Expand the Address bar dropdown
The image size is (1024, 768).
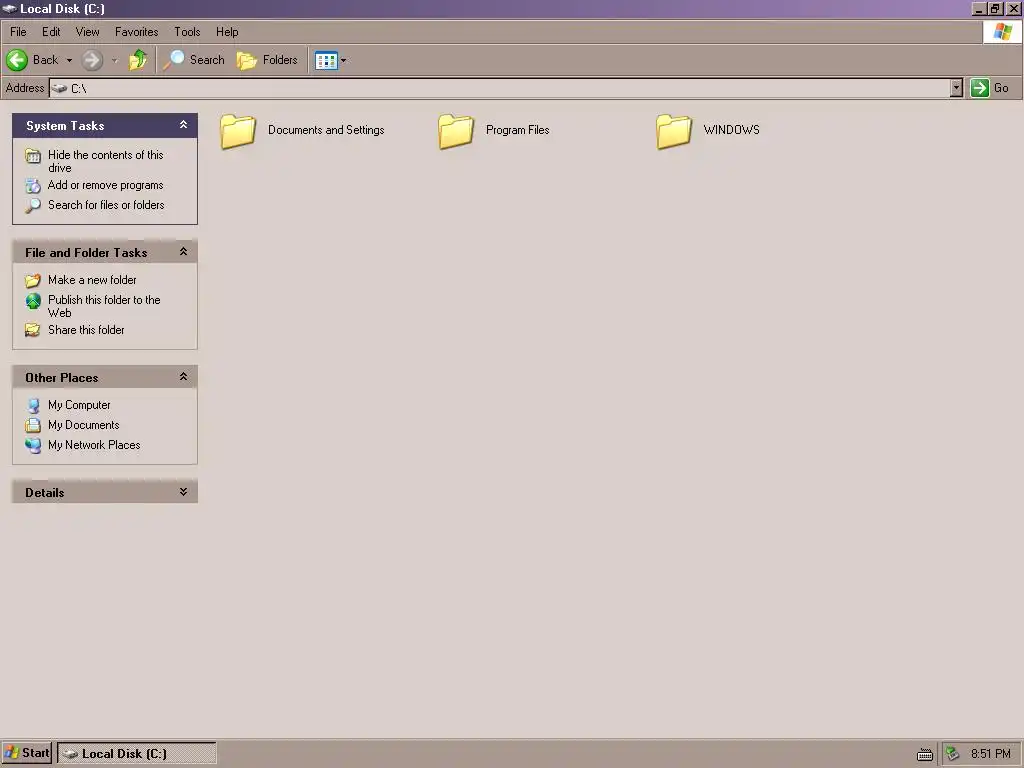click(956, 88)
